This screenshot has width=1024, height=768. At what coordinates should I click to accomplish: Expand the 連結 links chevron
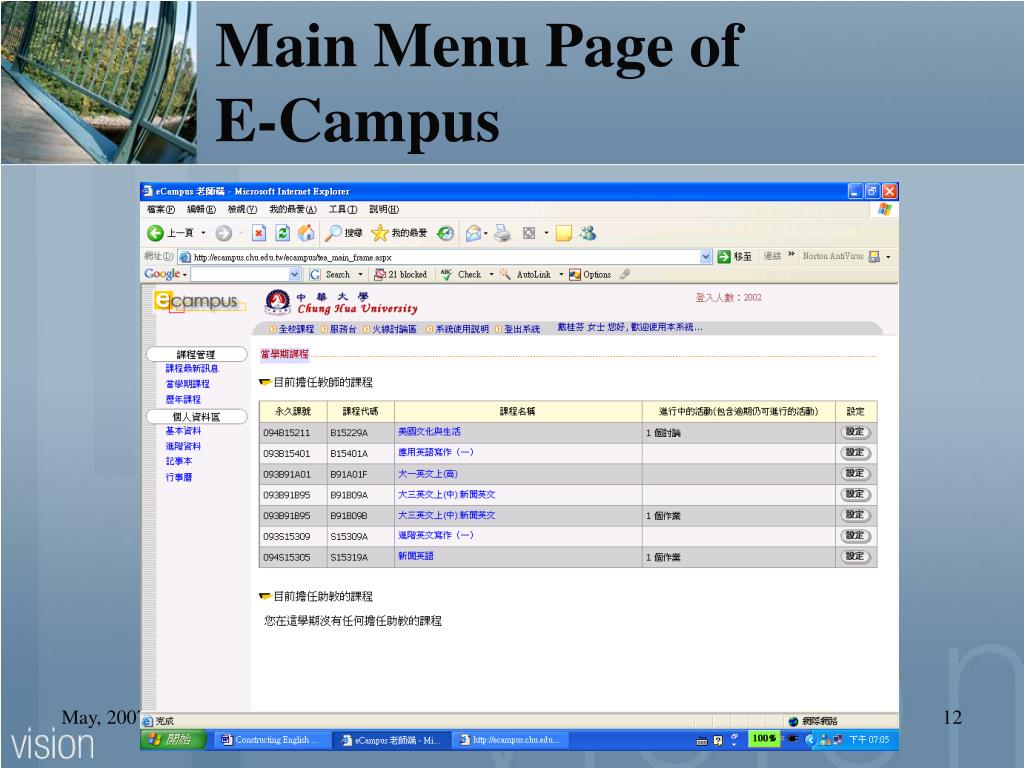click(x=791, y=255)
